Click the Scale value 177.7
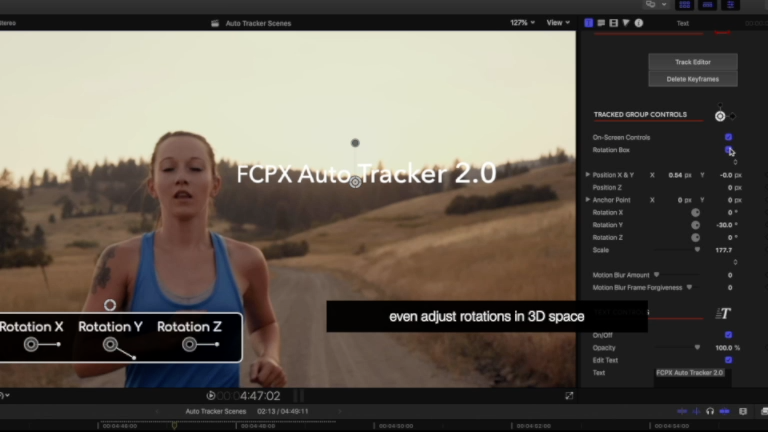Screen dimensions: 768x432 [x=723, y=250]
